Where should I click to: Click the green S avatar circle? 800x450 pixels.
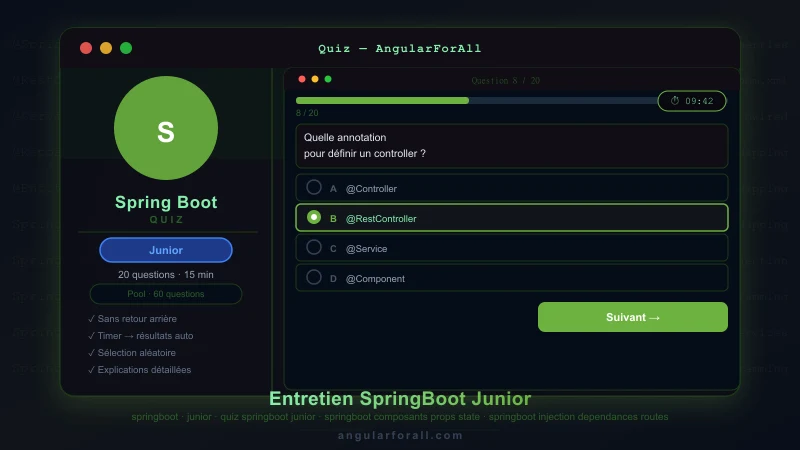click(166, 128)
